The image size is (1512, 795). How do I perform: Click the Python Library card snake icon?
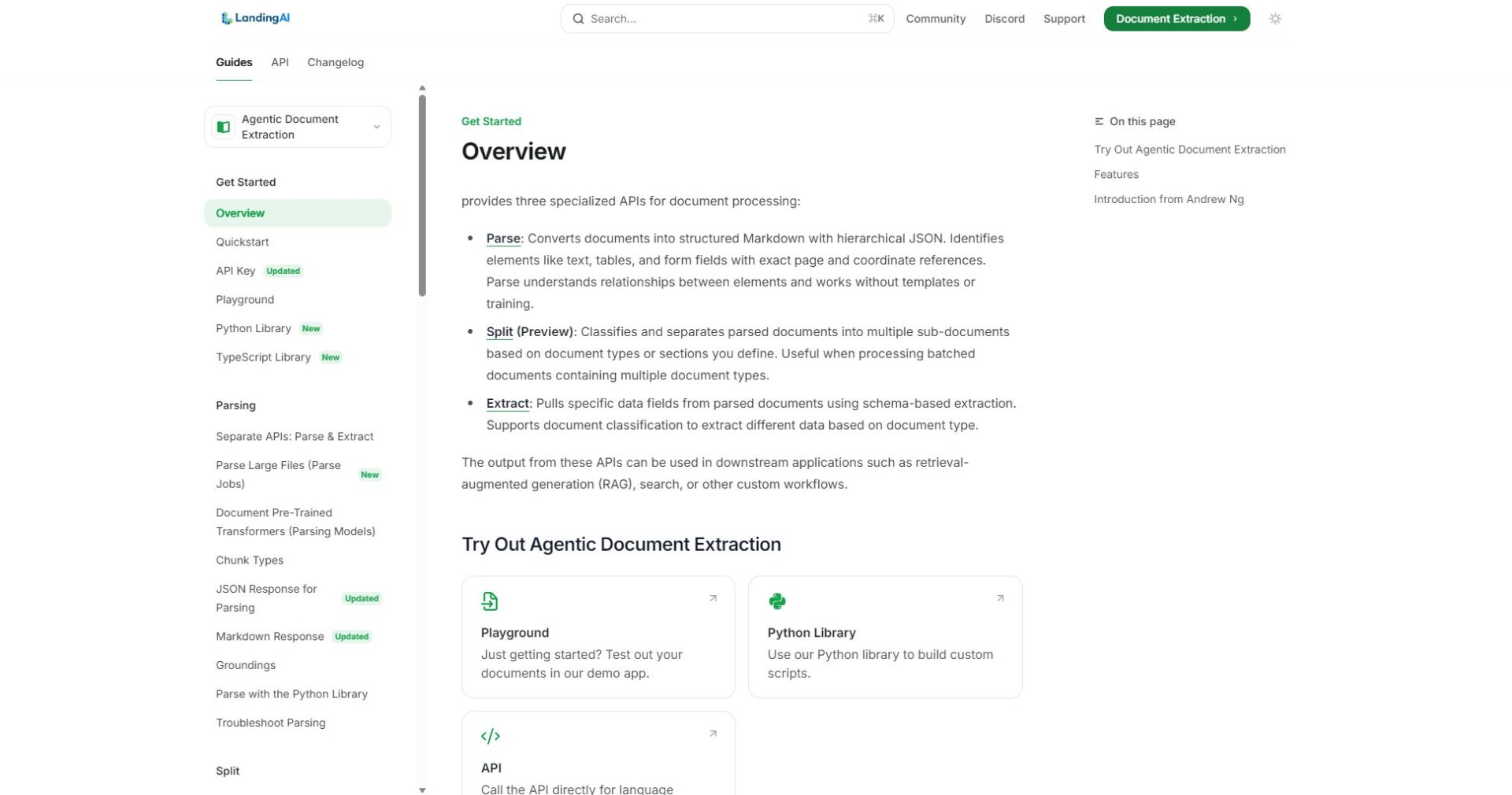pyautogui.click(x=776, y=601)
